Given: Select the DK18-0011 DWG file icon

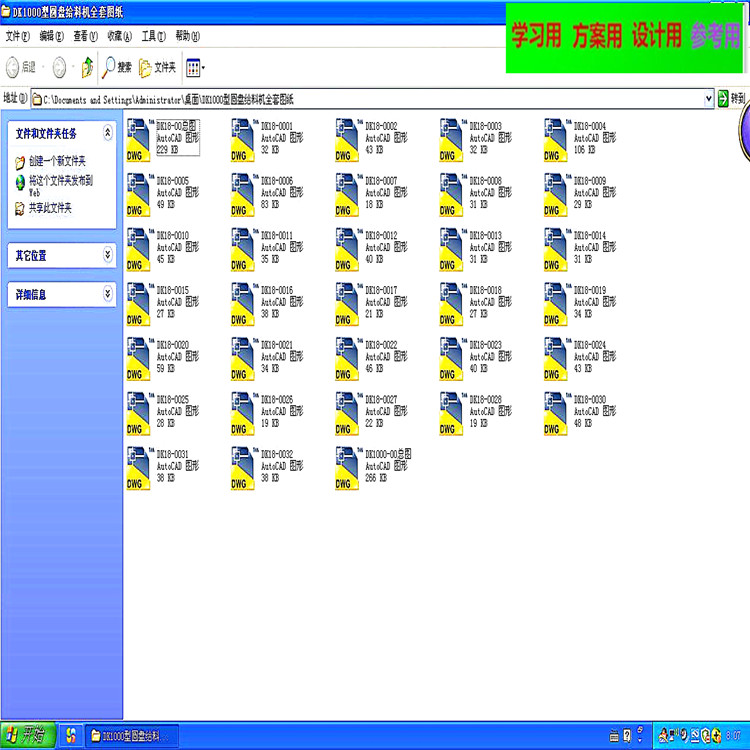Looking at the screenshot, I should [243, 249].
